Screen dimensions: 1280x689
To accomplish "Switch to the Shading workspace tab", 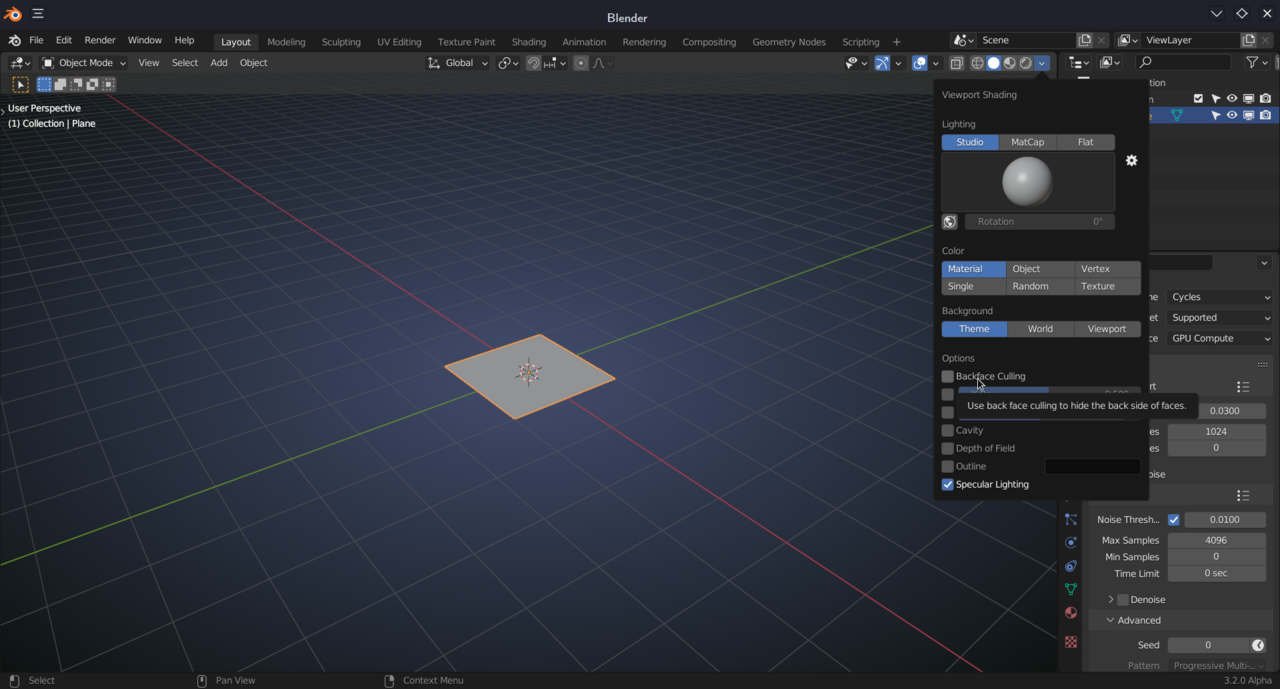I will [528, 42].
